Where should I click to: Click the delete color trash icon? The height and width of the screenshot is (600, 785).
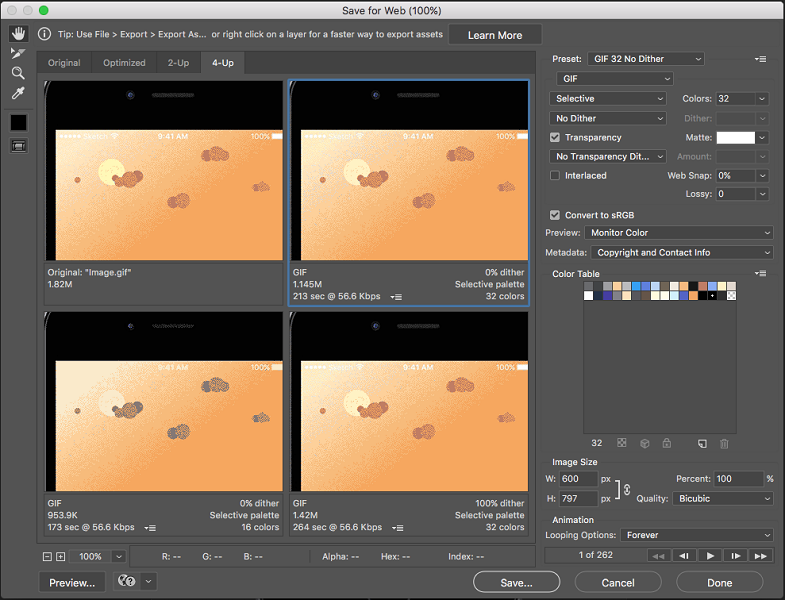[x=724, y=443]
